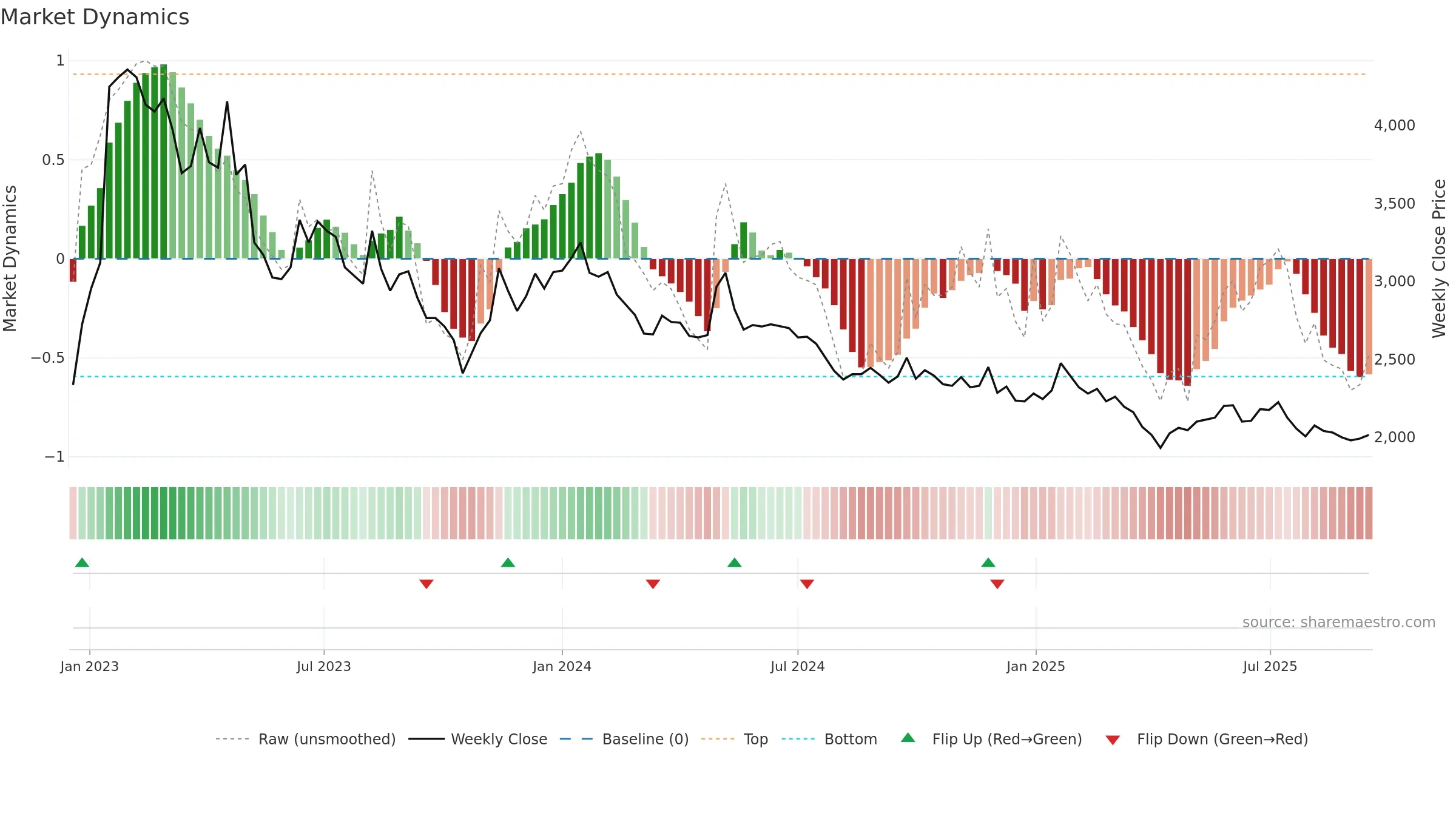Screen dimensions: 1456x819
Task: Toggle the Flip Up (Red→Green) legend entry
Action: [991, 739]
